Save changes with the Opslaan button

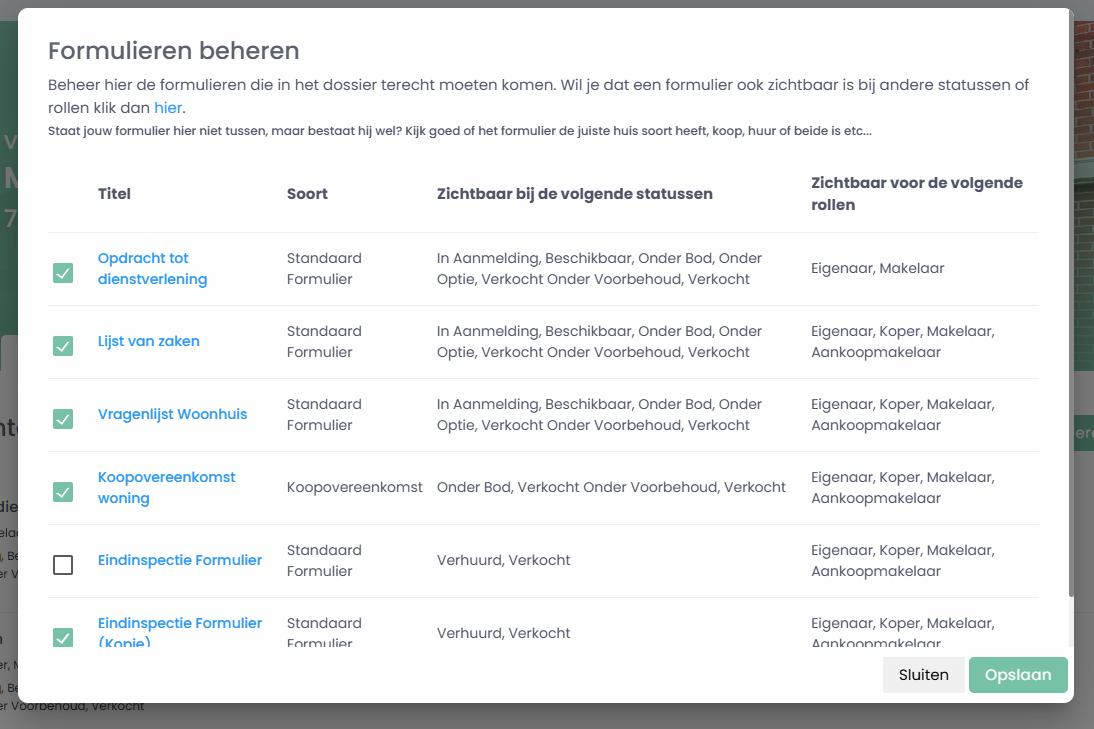tap(1018, 675)
